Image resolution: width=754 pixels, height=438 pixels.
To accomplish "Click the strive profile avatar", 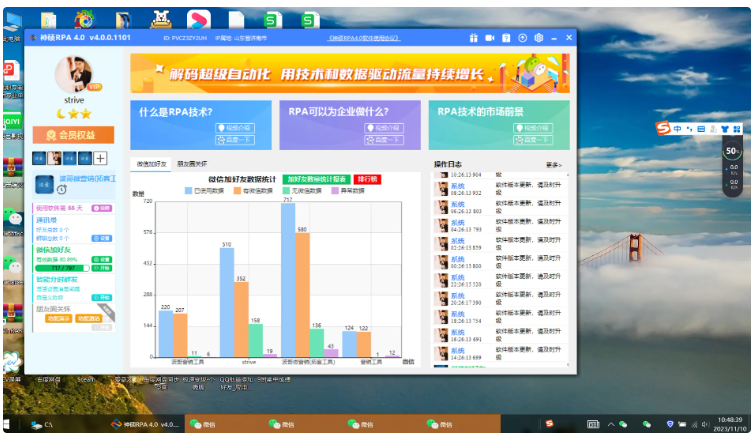I will tap(74, 75).
